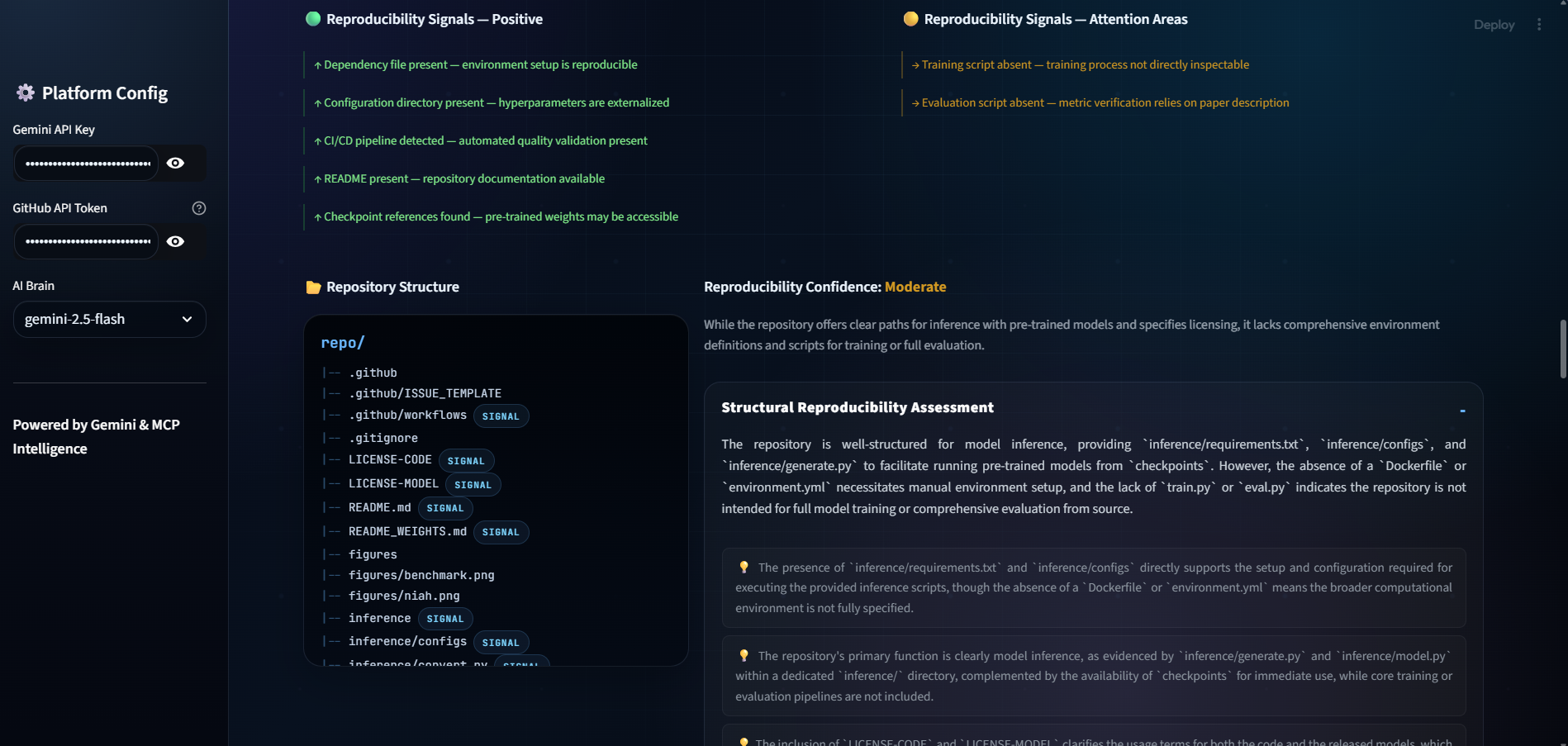Open the GitHub API Token help icon
Viewport: 1568px width, 746px height.
[199, 208]
